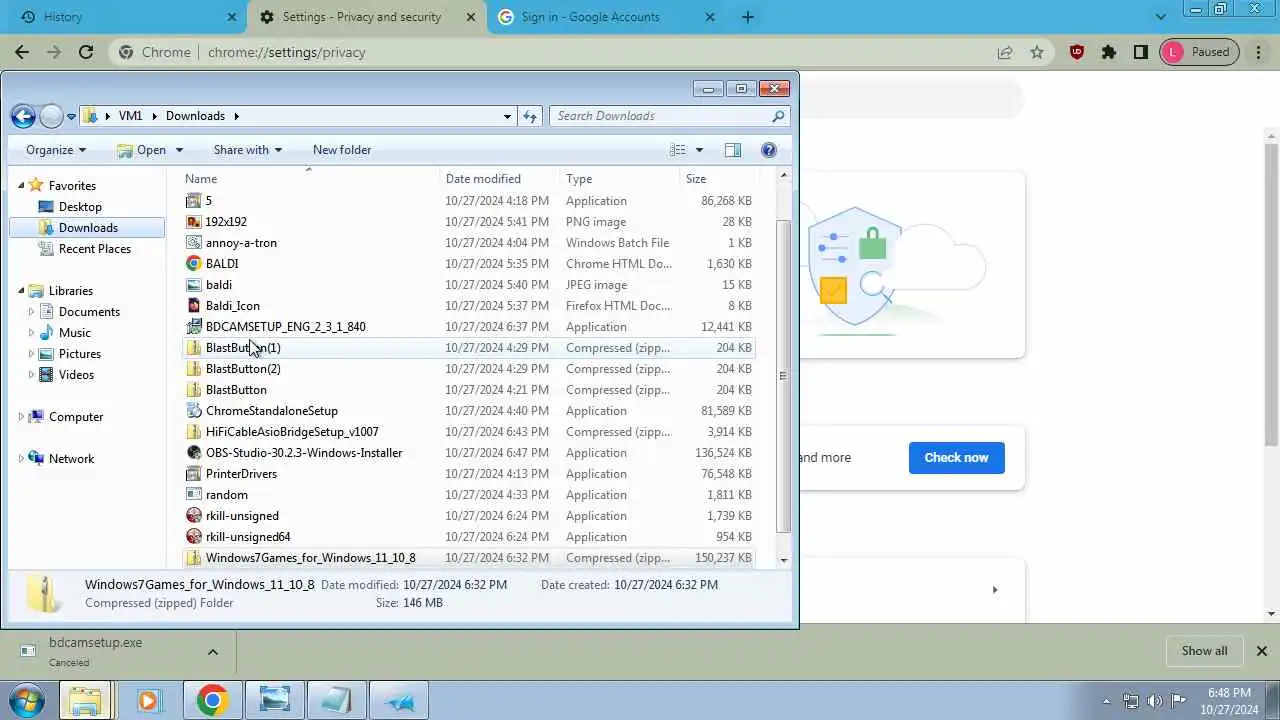Open Windows Start orb
This screenshot has width=1280, height=720.
coord(27,700)
